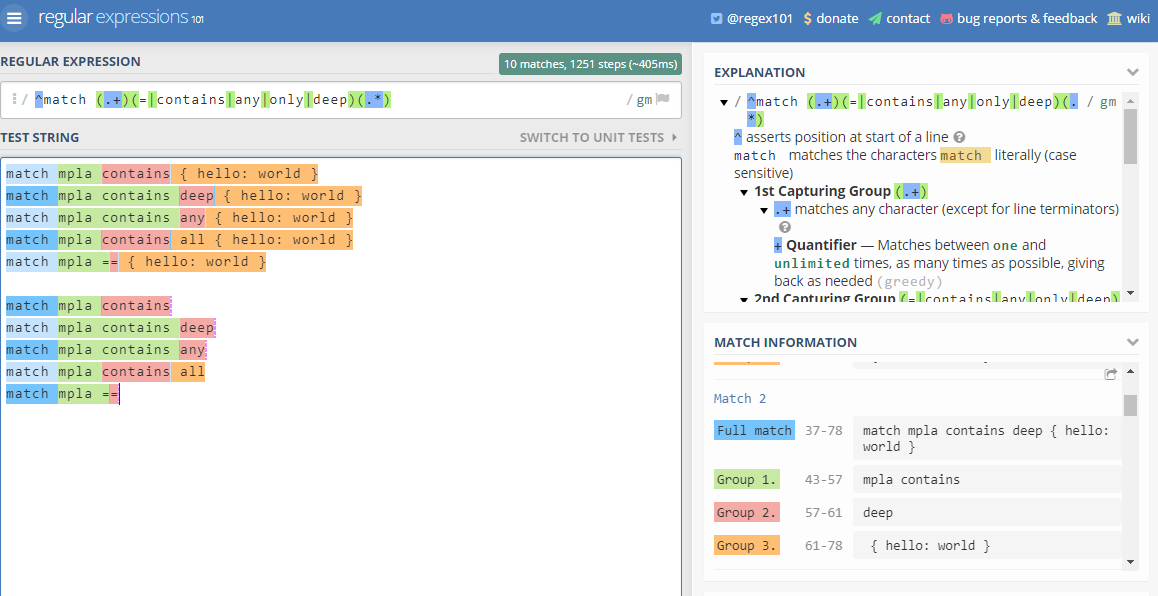This screenshot has width=1158, height=596.
Task: Click test line 'match mpla contains all { hello: world }'
Action: point(179,239)
